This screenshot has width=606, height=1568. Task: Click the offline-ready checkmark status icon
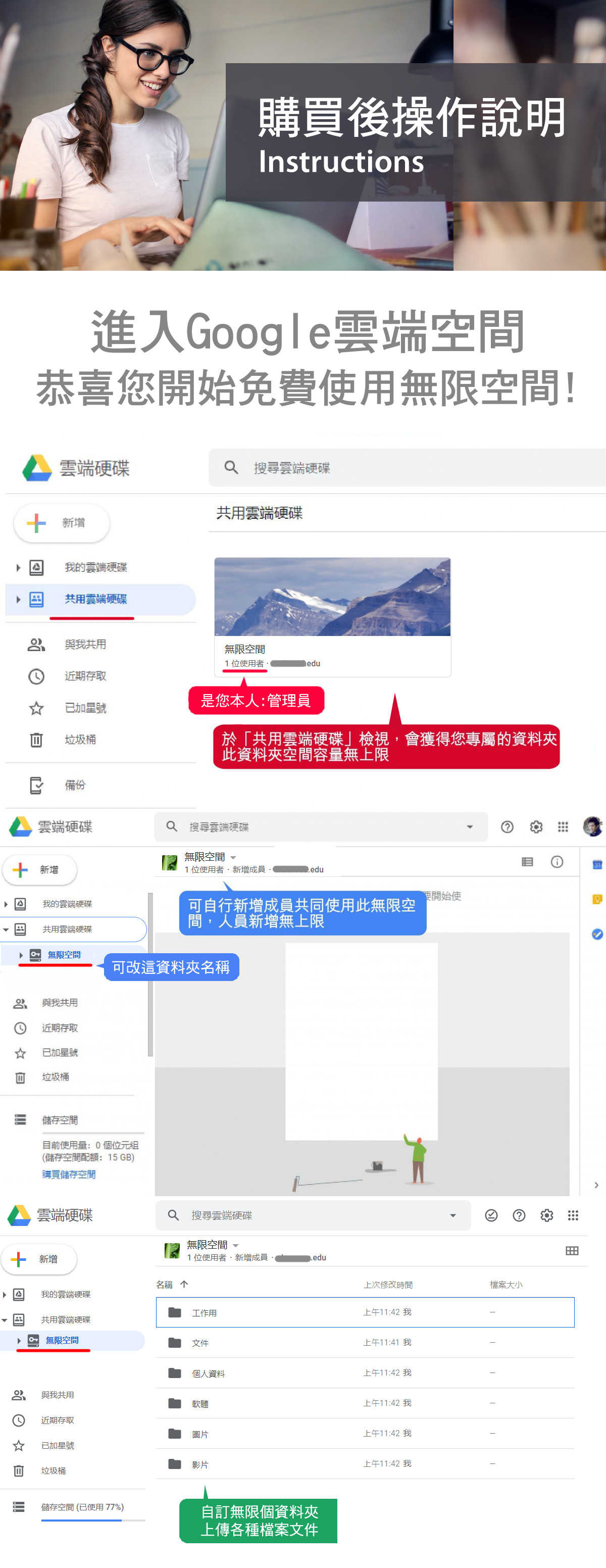point(491,1215)
